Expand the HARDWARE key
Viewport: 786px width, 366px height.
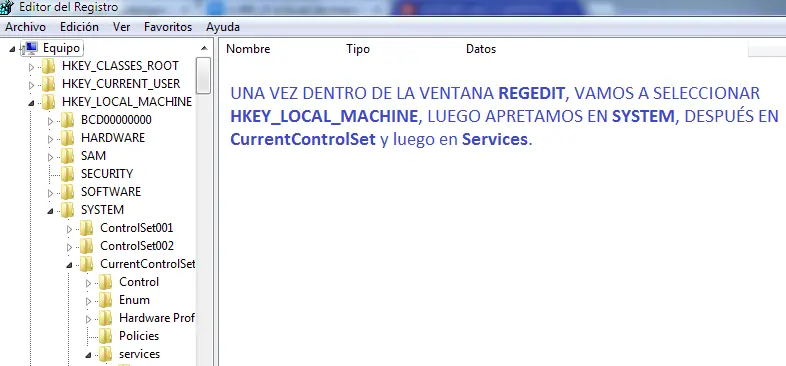point(50,138)
